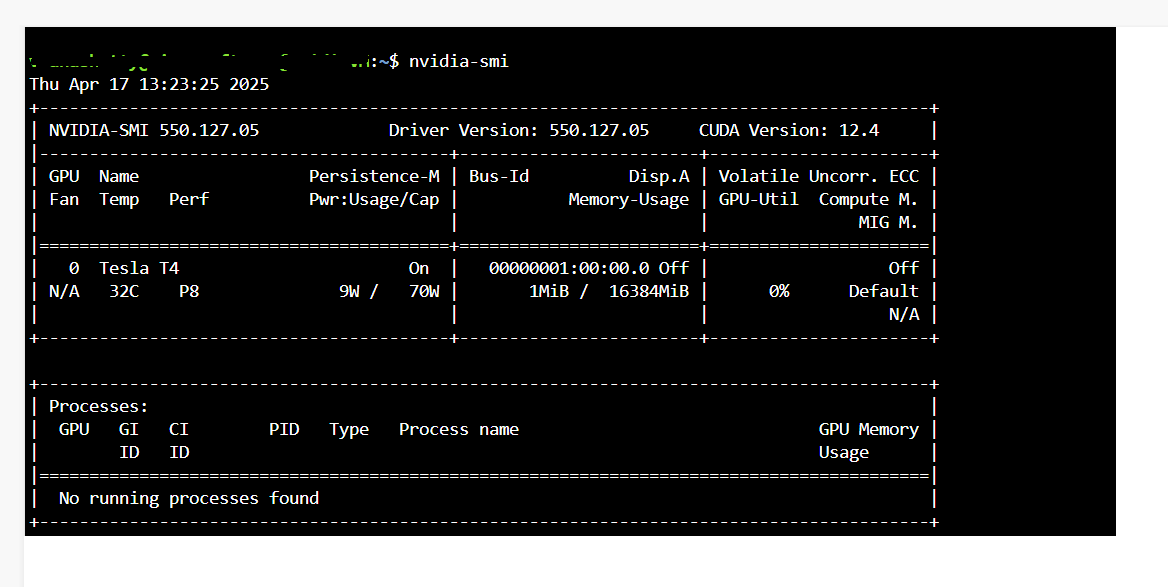Click the Temp column header
Viewport: 1168px width, 587px height.
pyautogui.click(x=119, y=200)
